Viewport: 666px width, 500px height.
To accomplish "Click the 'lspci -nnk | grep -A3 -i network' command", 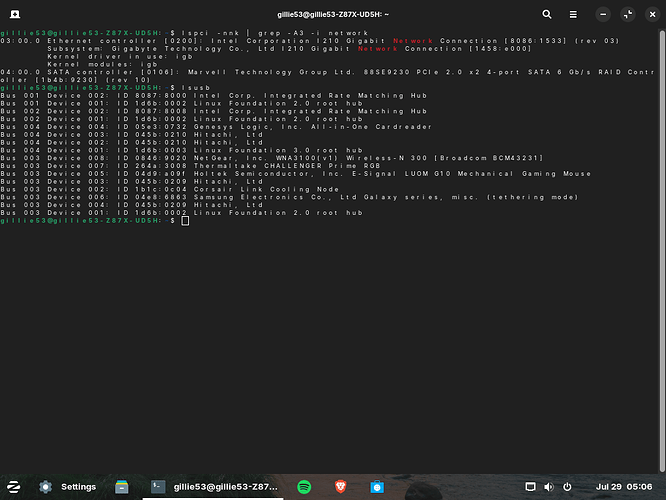I will [275, 33].
